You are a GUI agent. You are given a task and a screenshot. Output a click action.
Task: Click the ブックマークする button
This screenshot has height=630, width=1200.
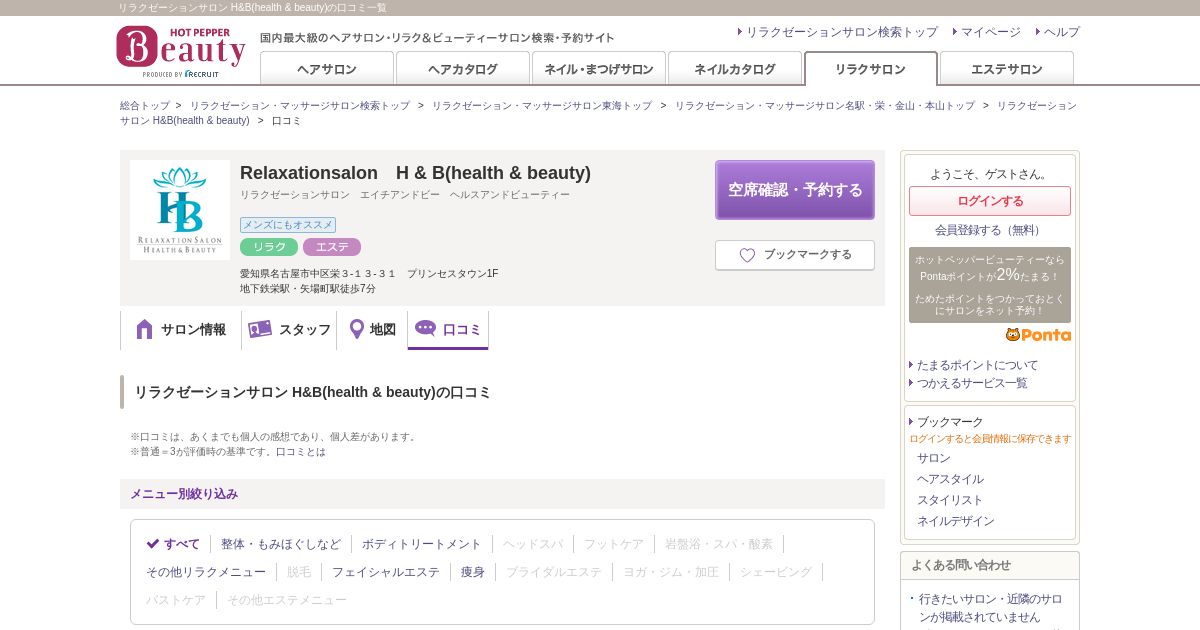(x=795, y=255)
